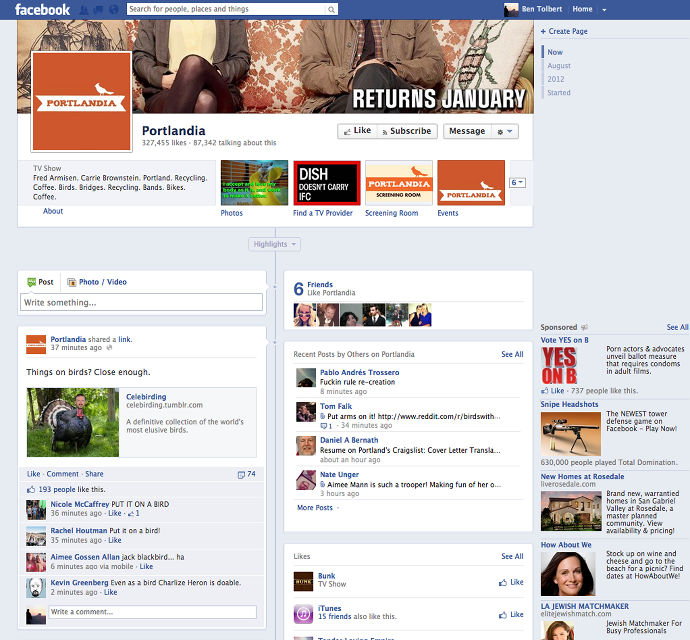Like the iTunes page
This screenshot has height=640, width=690.
pos(511,615)
